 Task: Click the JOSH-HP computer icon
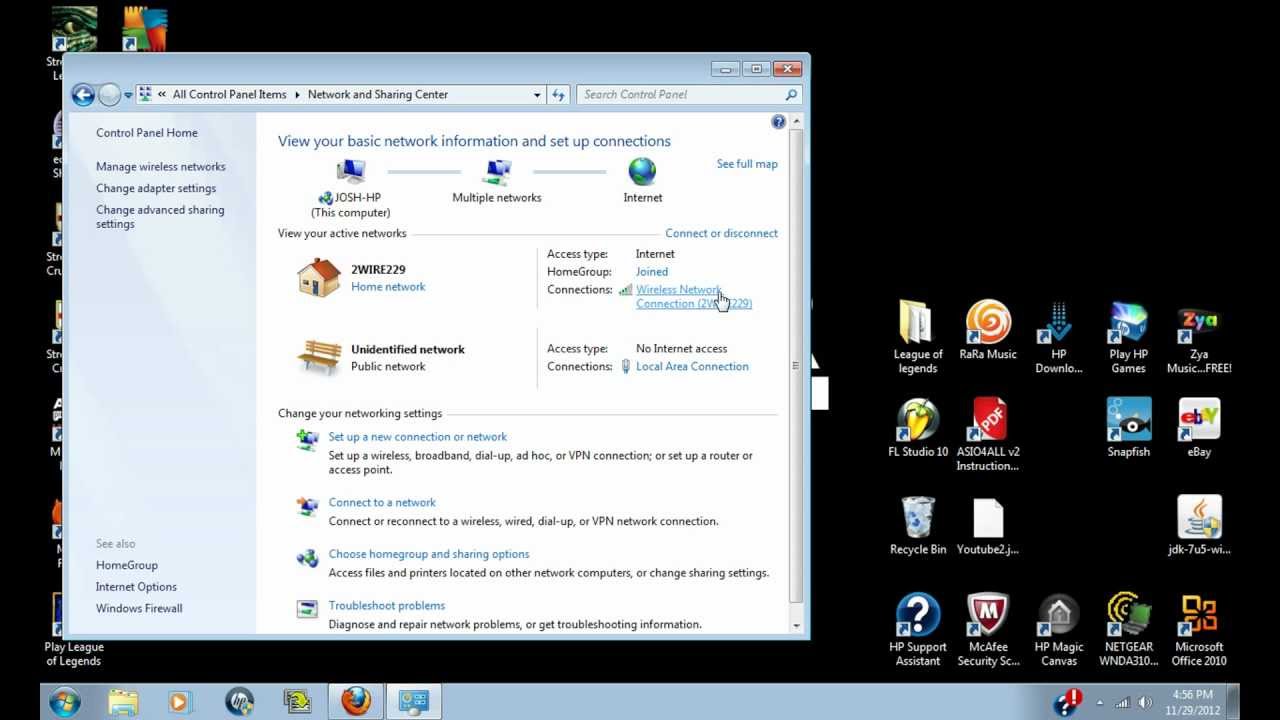click(350, 172)
